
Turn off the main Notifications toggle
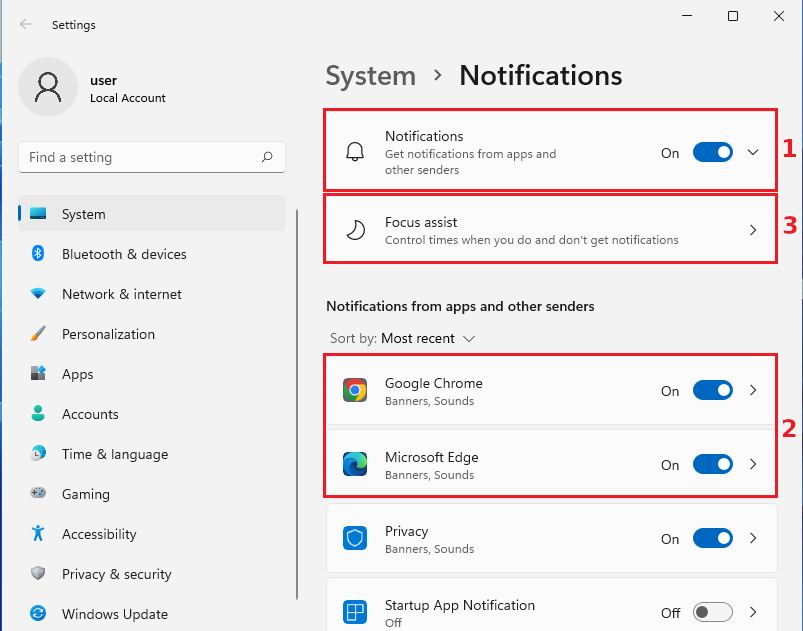point(713,152)
